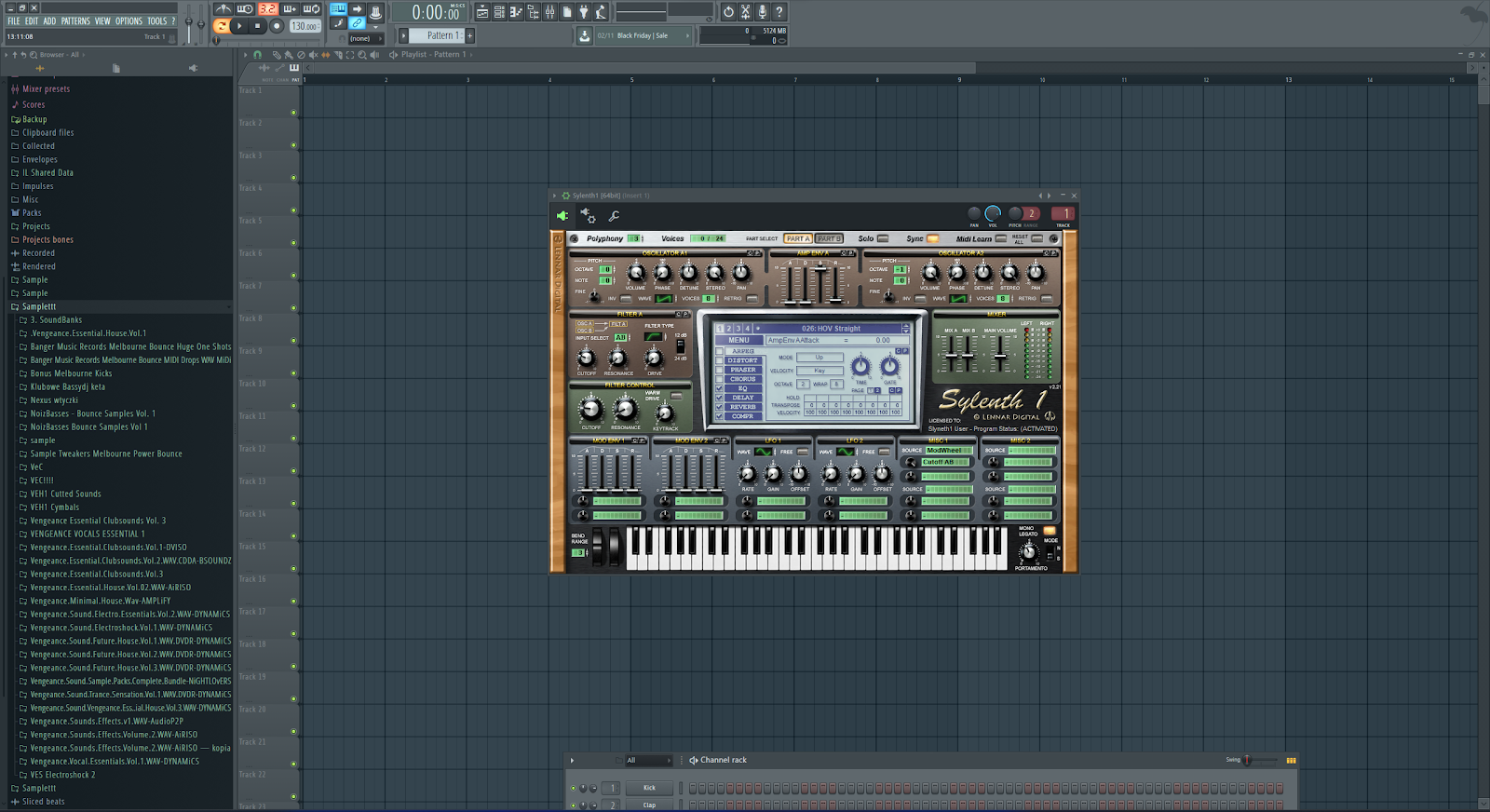The height and width of the screenshot is (812, 1490).
Task: Open the (none) snap selector dropdown
Action: [366, 38]
